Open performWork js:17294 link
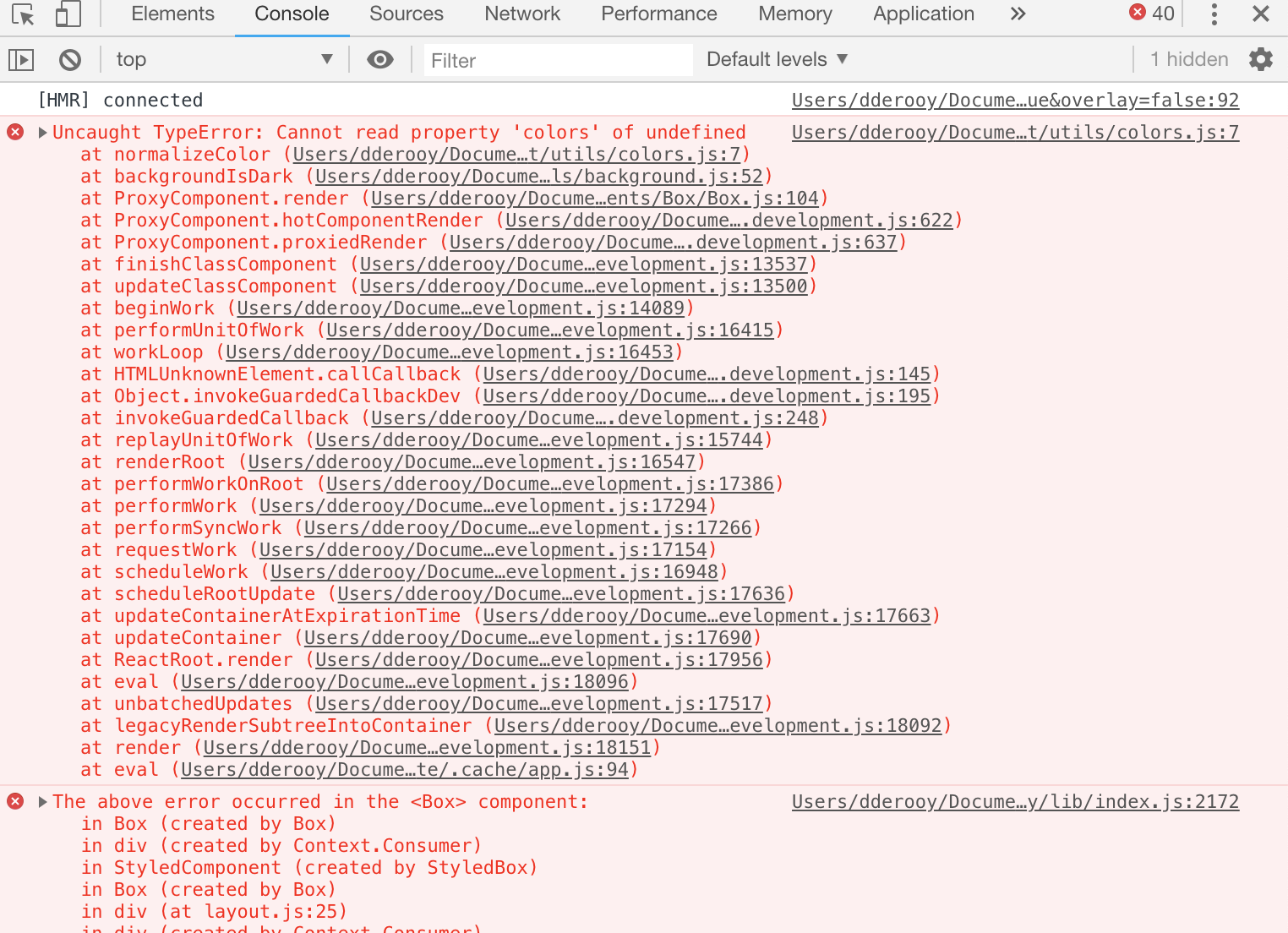 [x=483, y=505]
